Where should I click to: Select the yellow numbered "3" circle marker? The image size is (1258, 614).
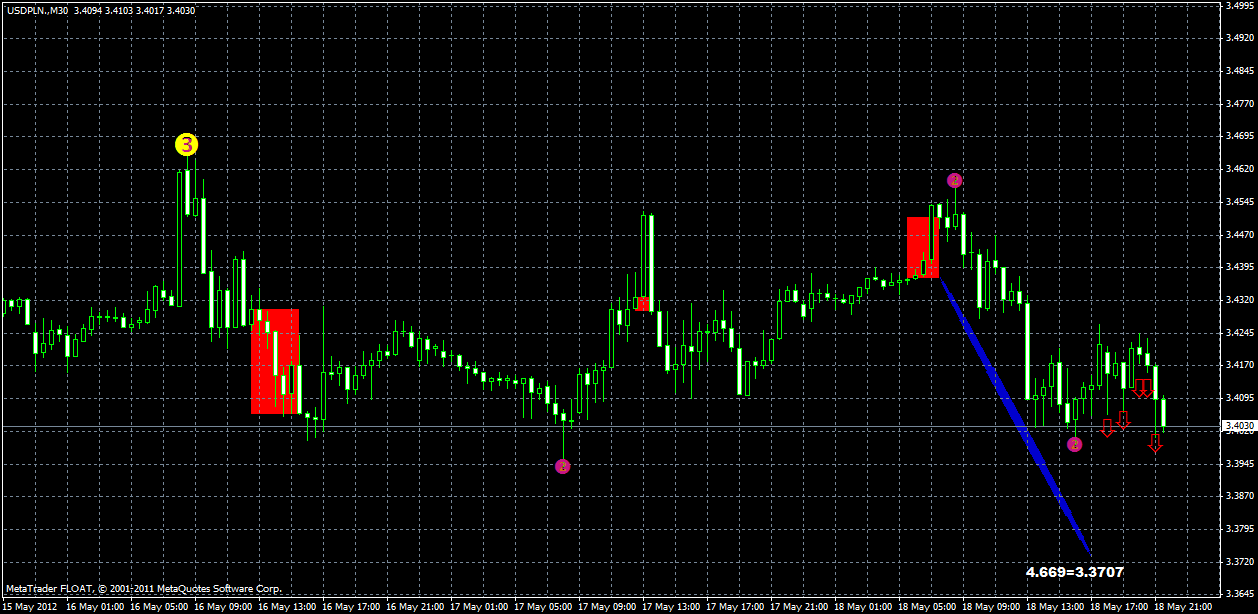tap(185, 145)
